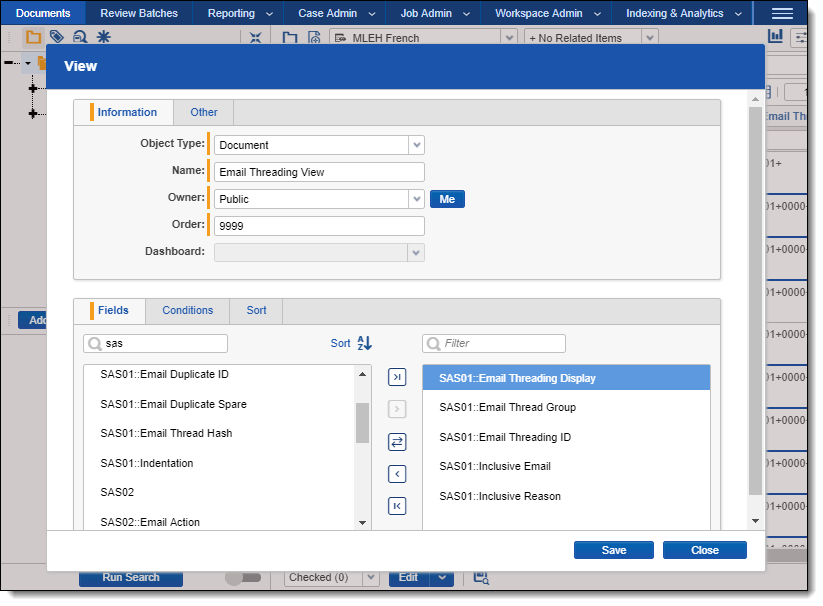Click the Run Search button
Image resolution: width=823 pixels, height=606 pixels.
pos(131,578)
